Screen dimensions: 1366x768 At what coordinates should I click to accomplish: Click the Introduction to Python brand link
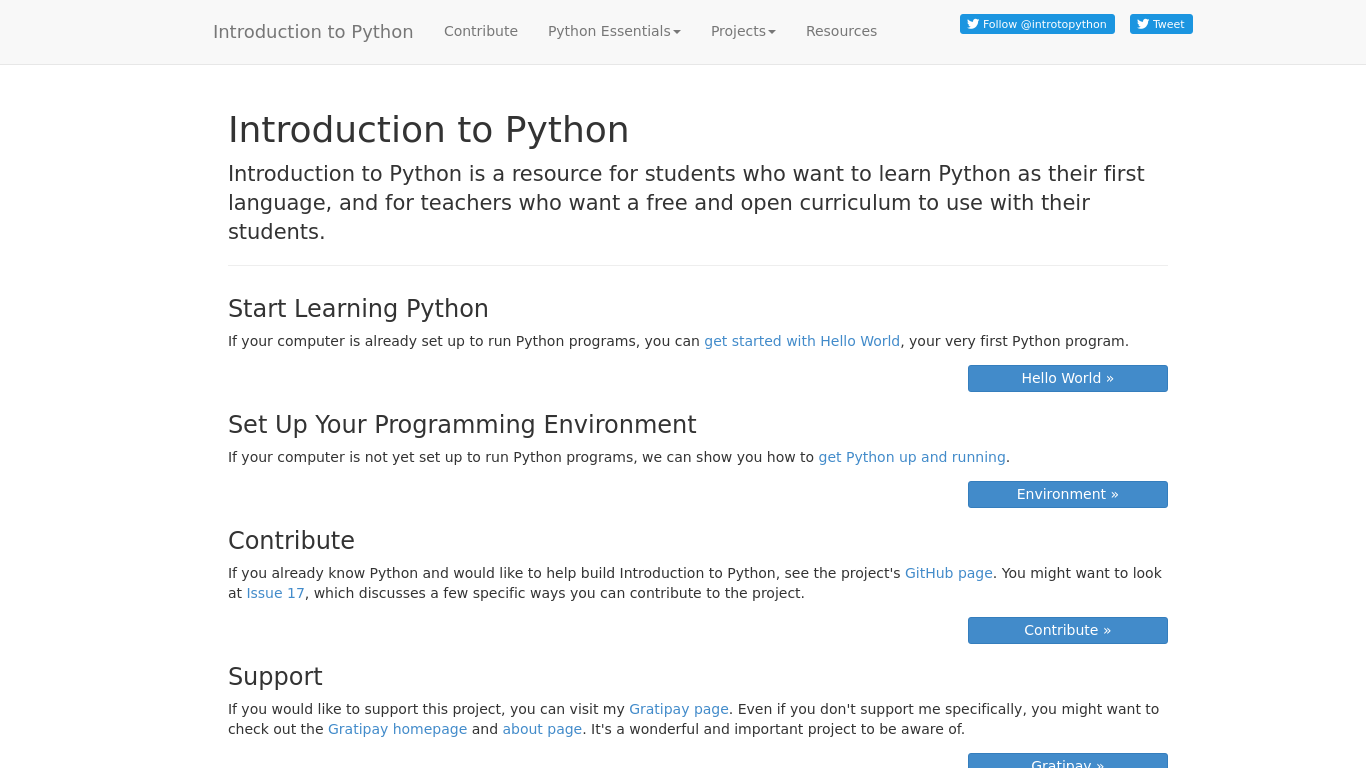(x=313, y=31)
